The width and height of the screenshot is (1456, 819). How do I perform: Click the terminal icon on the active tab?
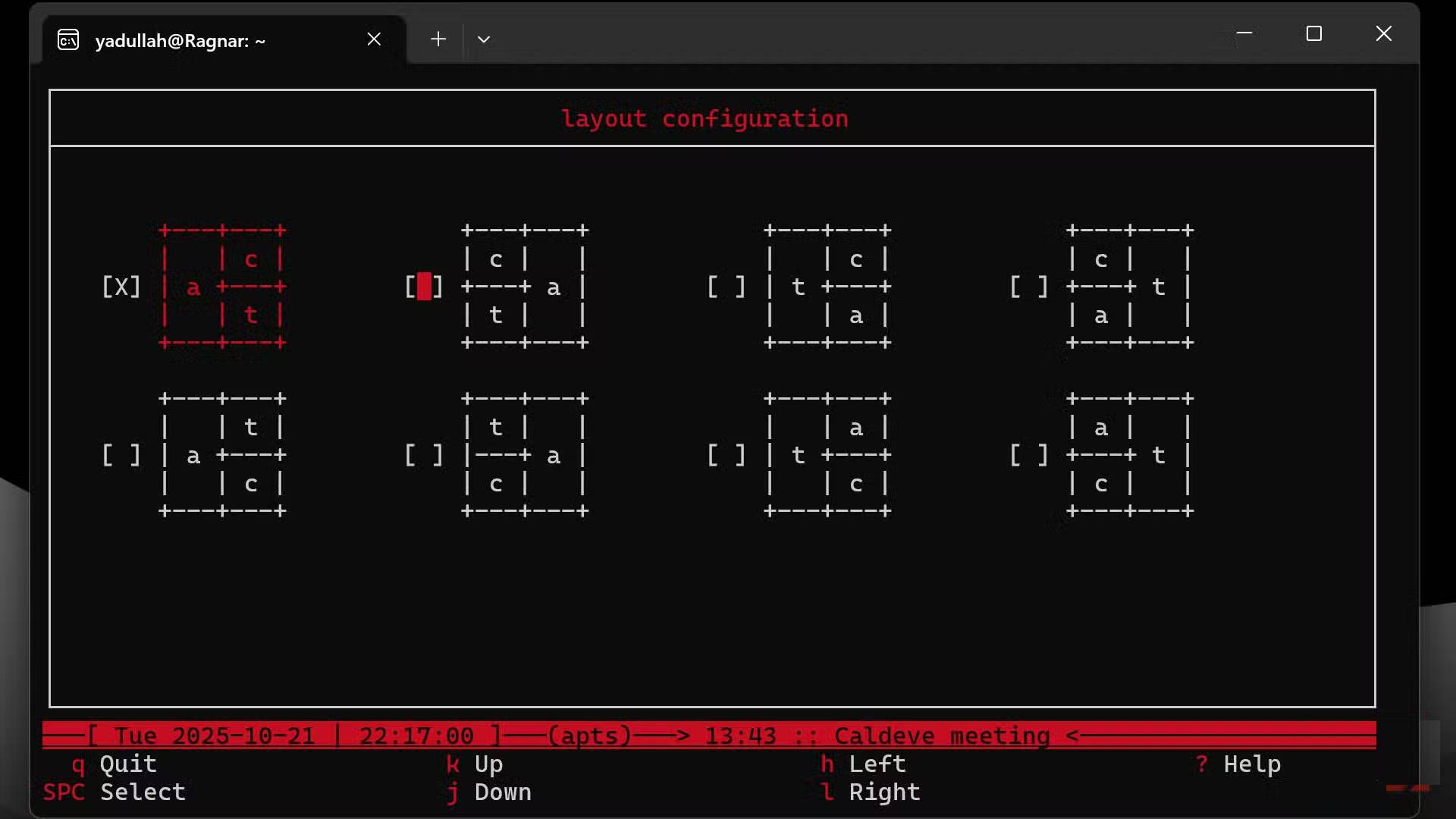pyautogui.click(x=68, y=39)
